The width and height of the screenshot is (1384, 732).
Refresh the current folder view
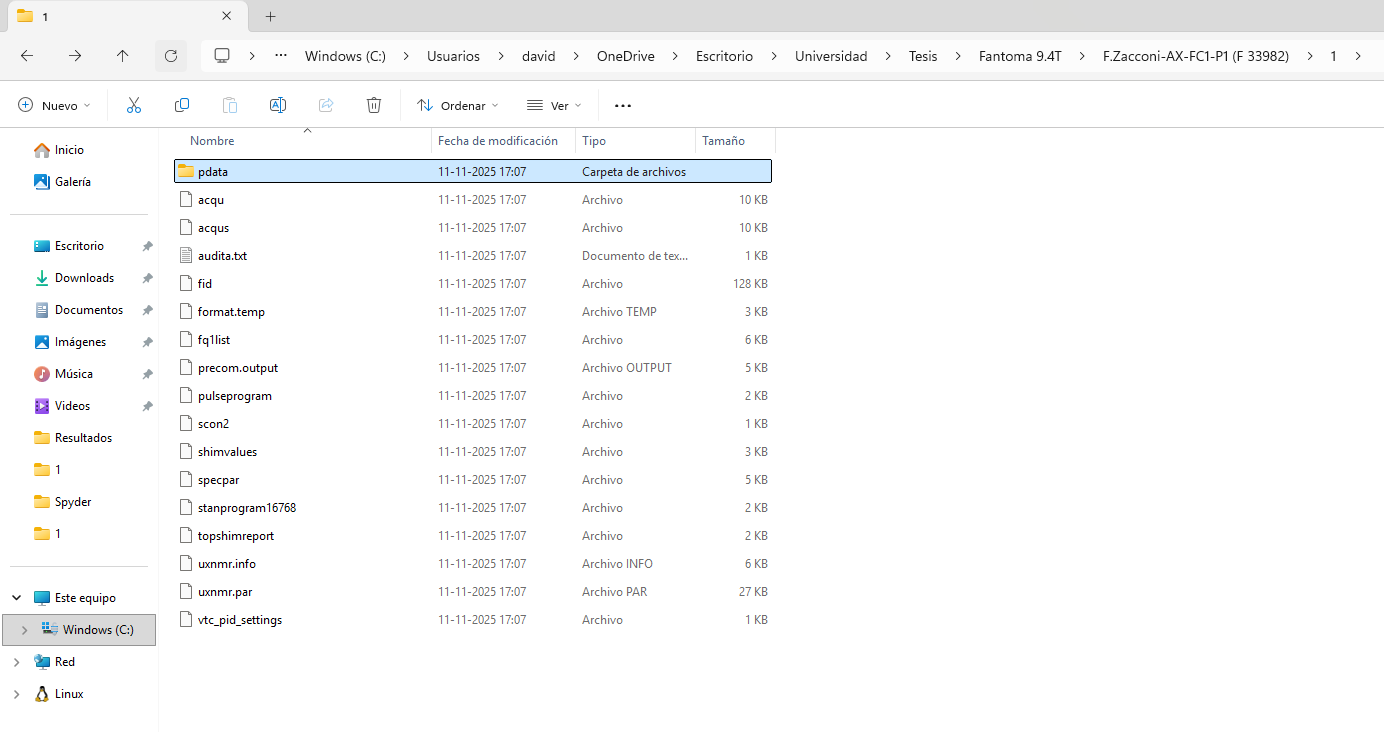coord(171,56)
